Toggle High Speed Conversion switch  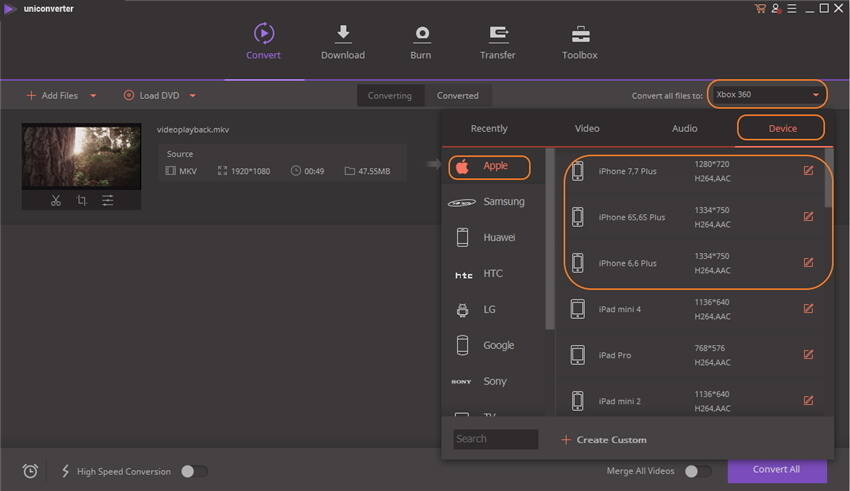pos(194,471)
